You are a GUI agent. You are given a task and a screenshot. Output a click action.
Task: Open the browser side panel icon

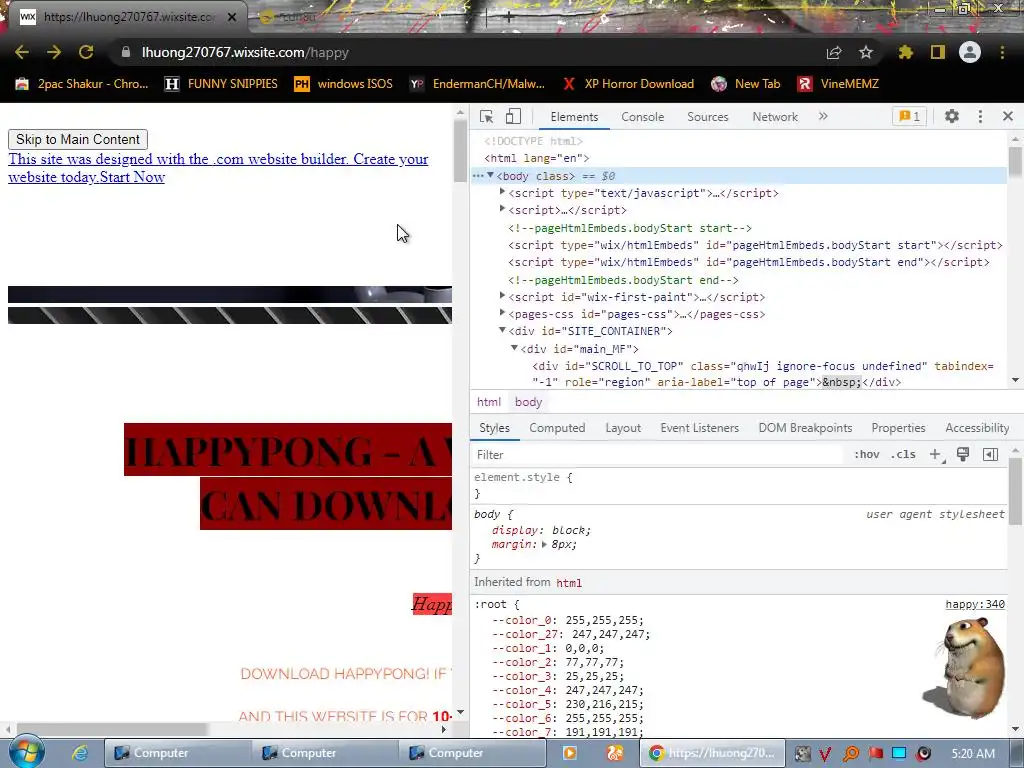tap(938, 52)
